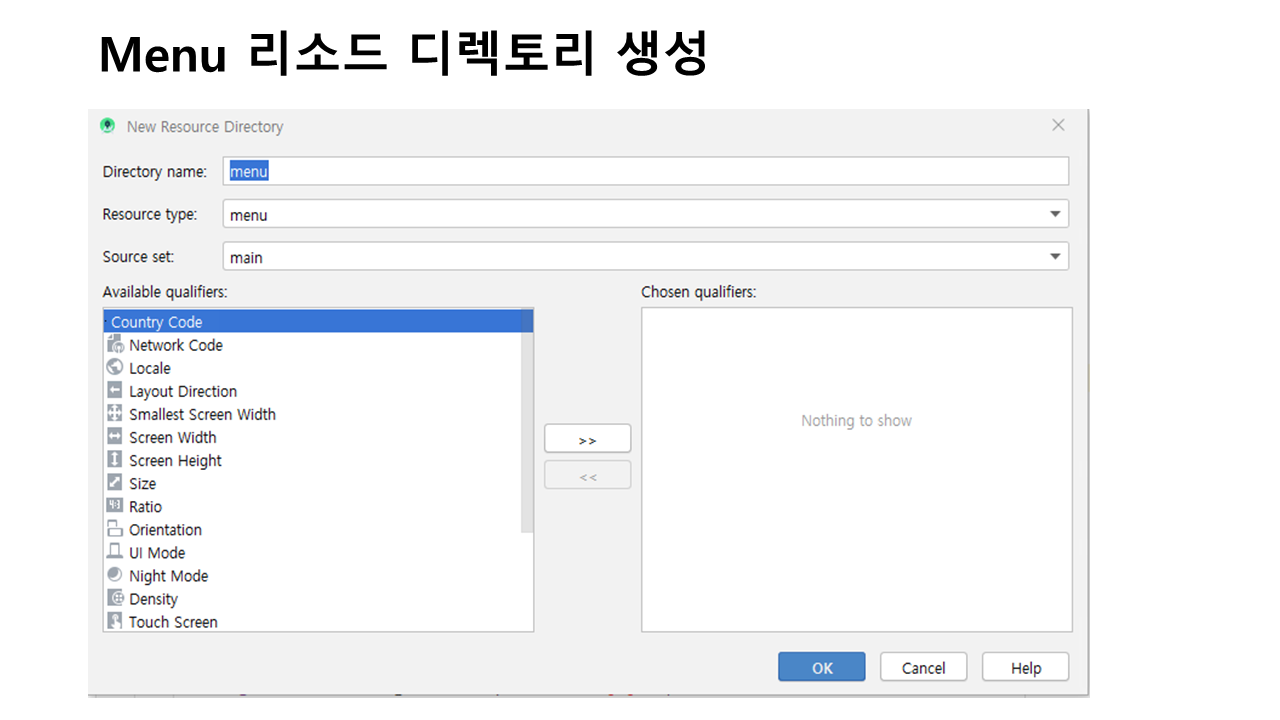The height and width of the screenshot is (720, 1280).
Task: Click the Layout Direction arrow icon
Action: tap(115, 391)
